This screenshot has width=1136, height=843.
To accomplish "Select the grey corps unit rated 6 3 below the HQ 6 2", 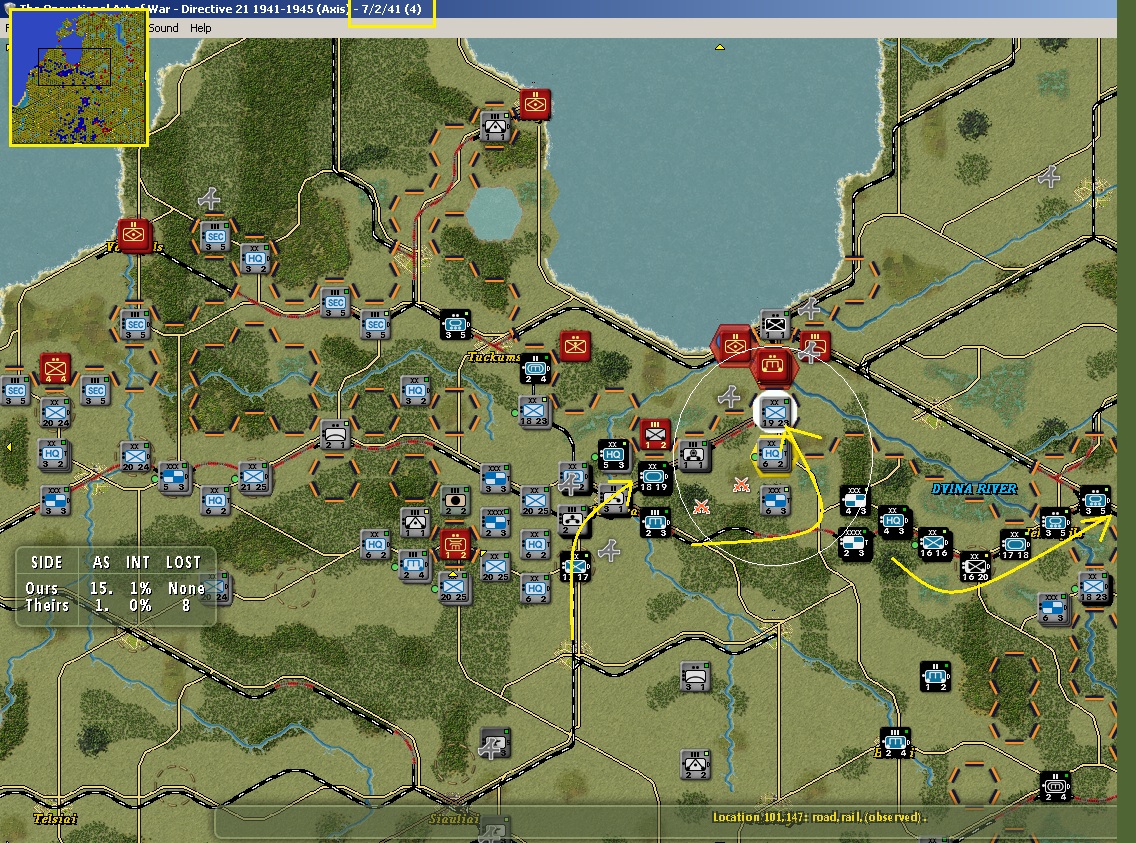I will (775, 500).
